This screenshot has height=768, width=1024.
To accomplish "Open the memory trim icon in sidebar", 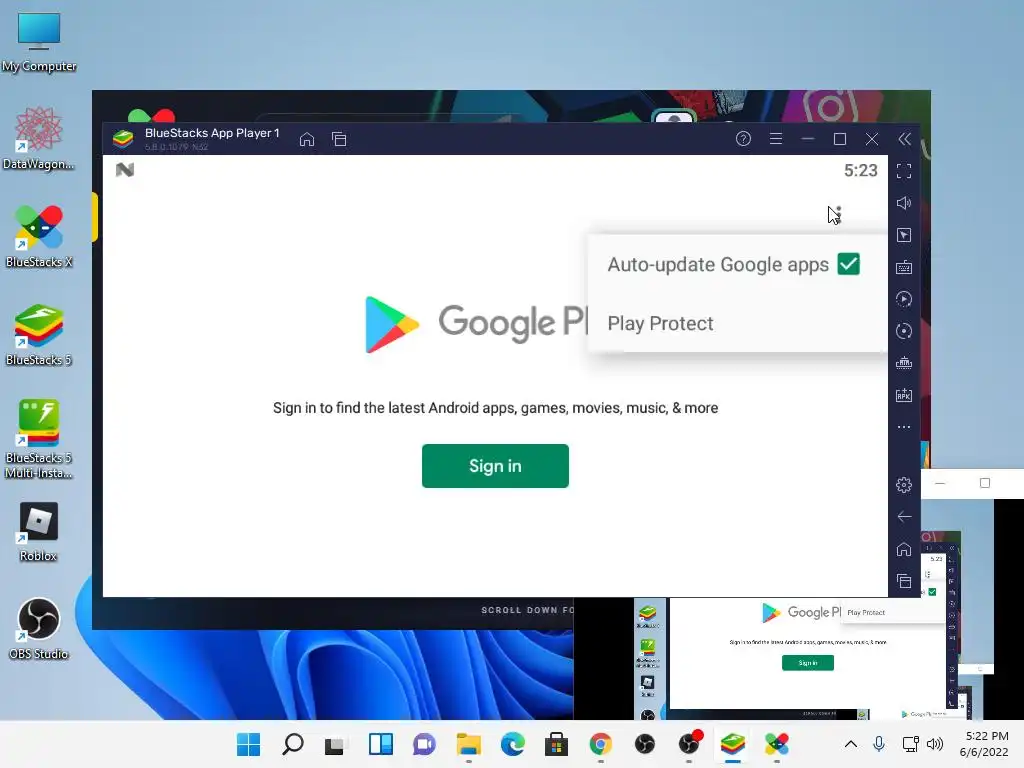I will 904,363.
